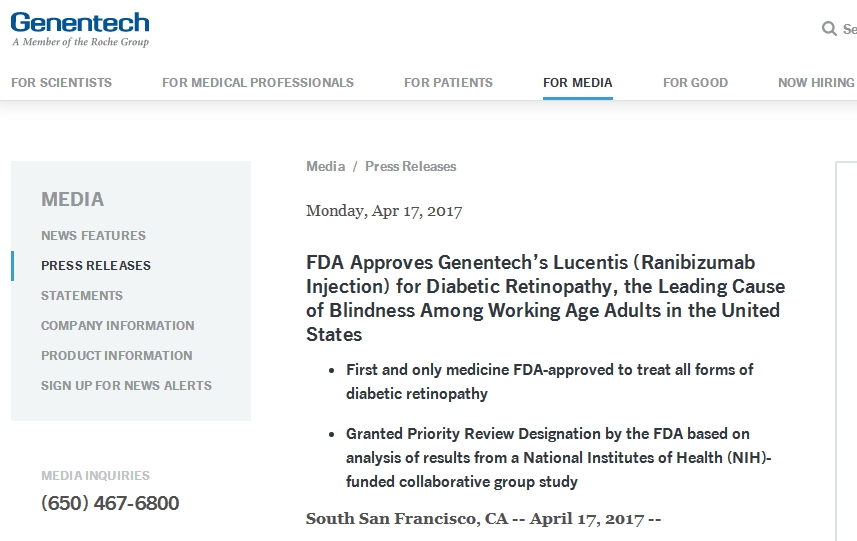Open the Now Hiring page

(816, 83)
